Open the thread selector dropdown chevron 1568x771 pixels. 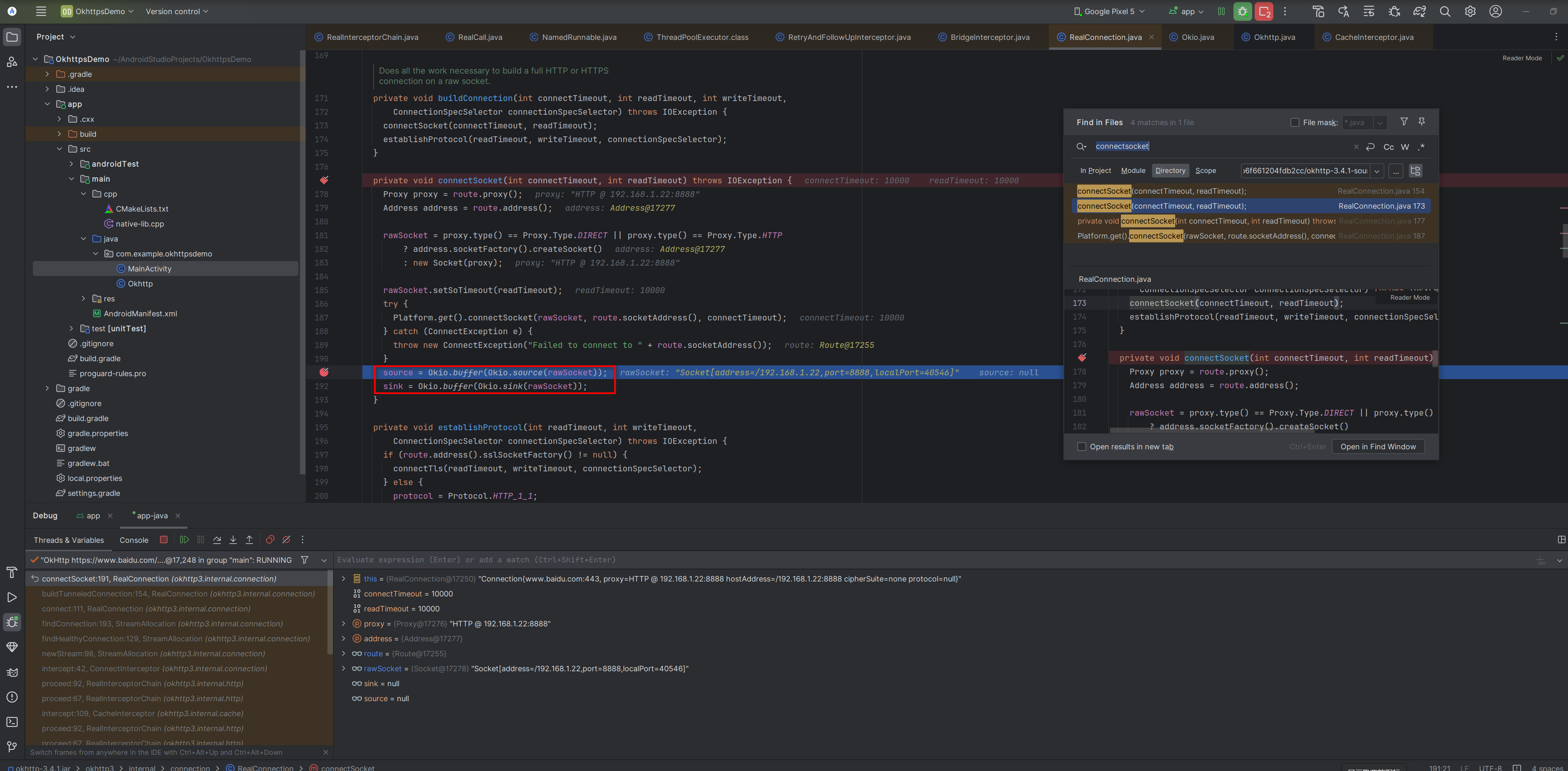tap(324, 560)
